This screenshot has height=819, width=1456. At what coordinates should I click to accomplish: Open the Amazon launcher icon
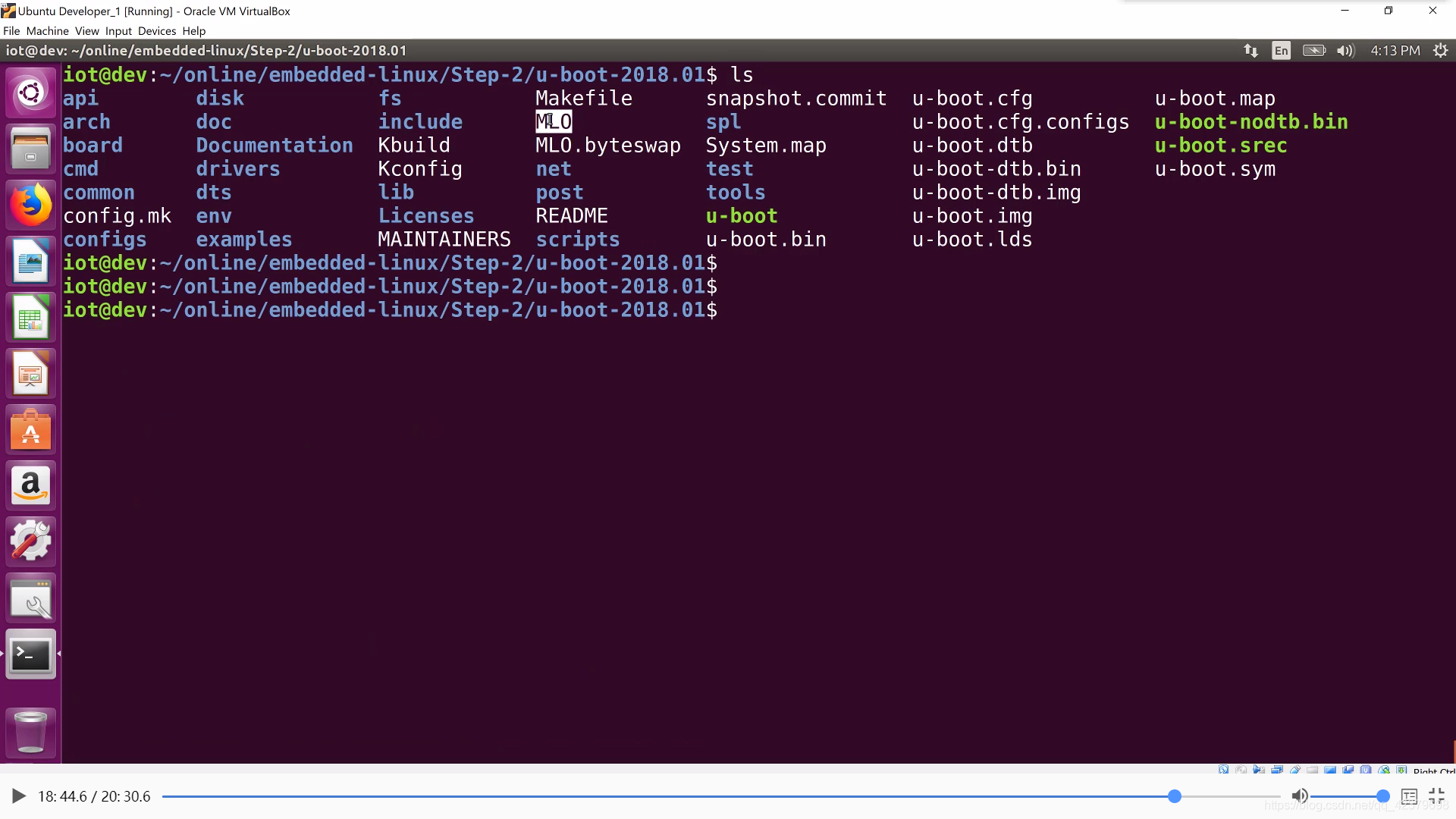click(30, 485)
